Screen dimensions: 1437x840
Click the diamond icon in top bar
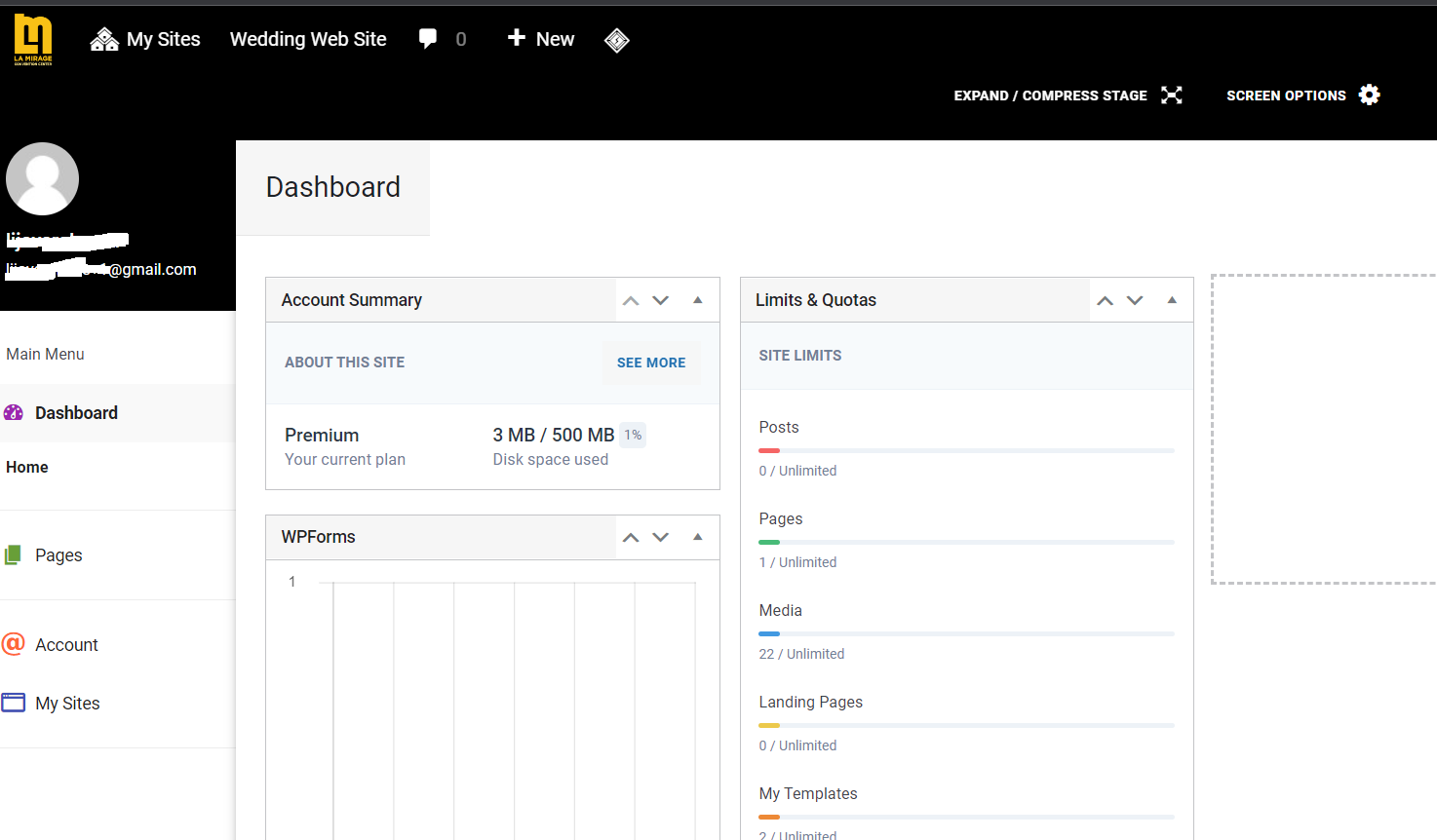pyautogui.click(x=617, y=40)
